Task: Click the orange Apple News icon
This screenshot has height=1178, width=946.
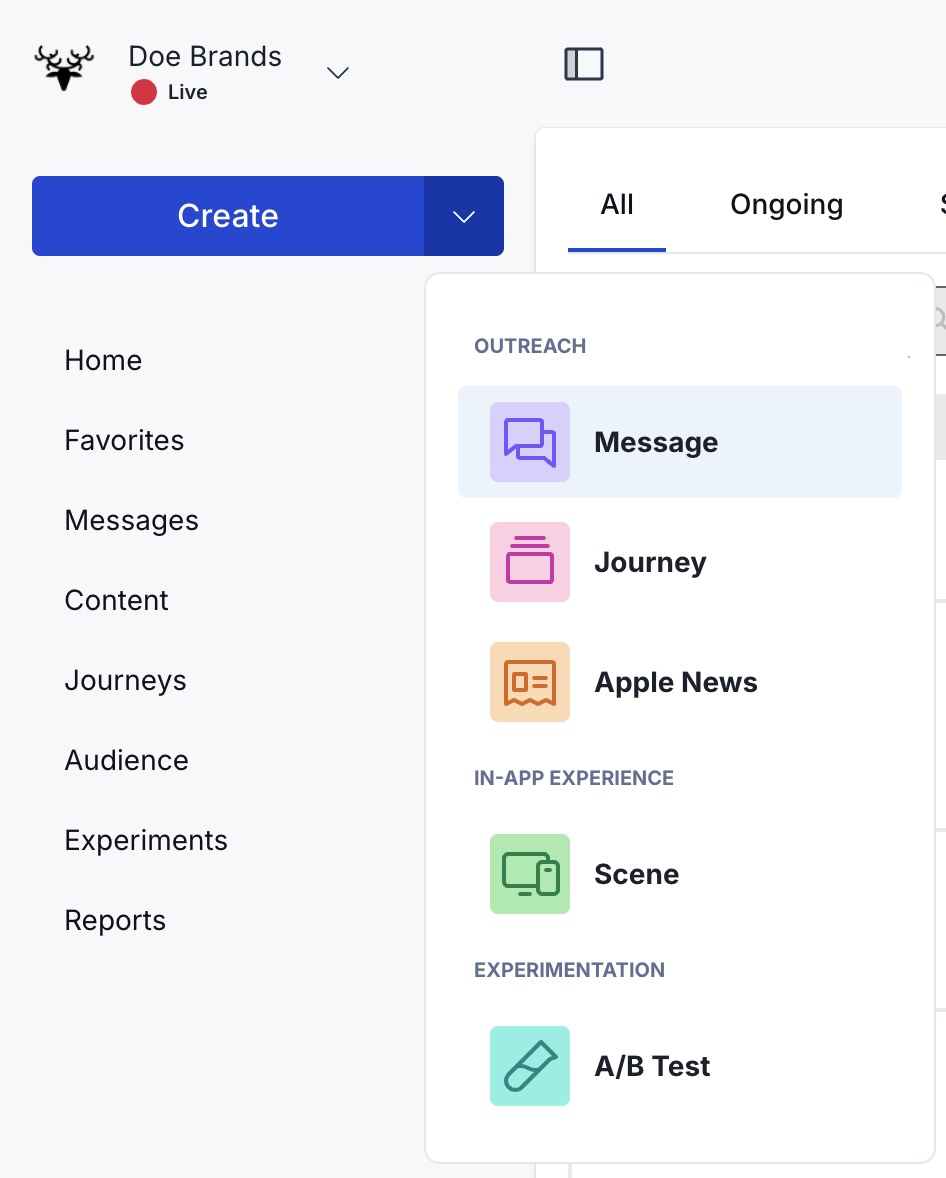Action: point(530,682)
